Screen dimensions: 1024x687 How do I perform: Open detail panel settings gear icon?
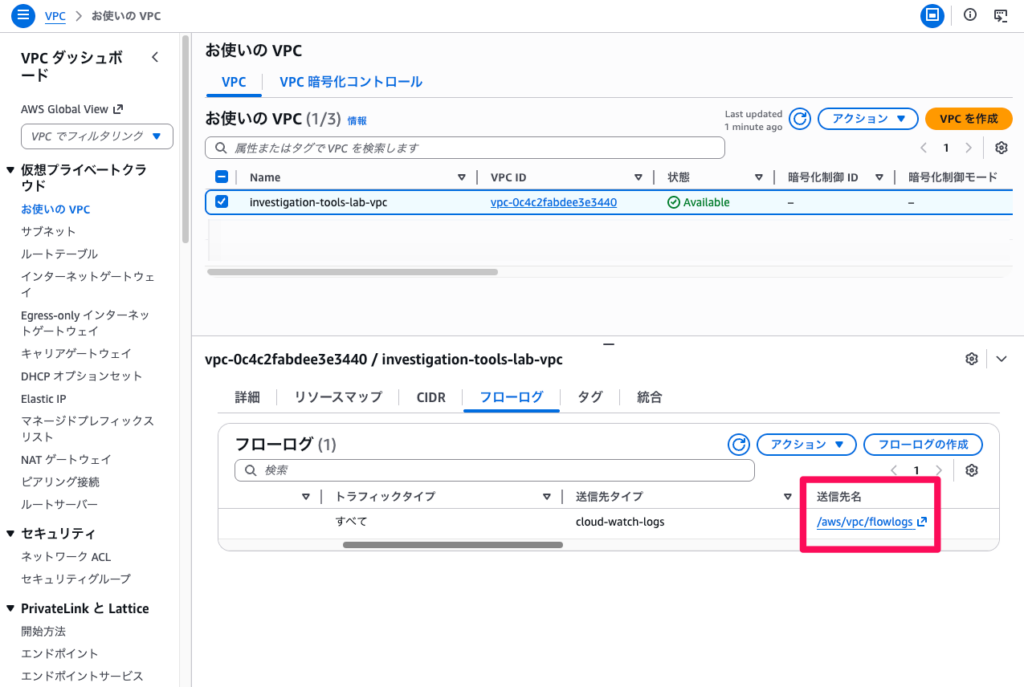[x=971, y=359]
